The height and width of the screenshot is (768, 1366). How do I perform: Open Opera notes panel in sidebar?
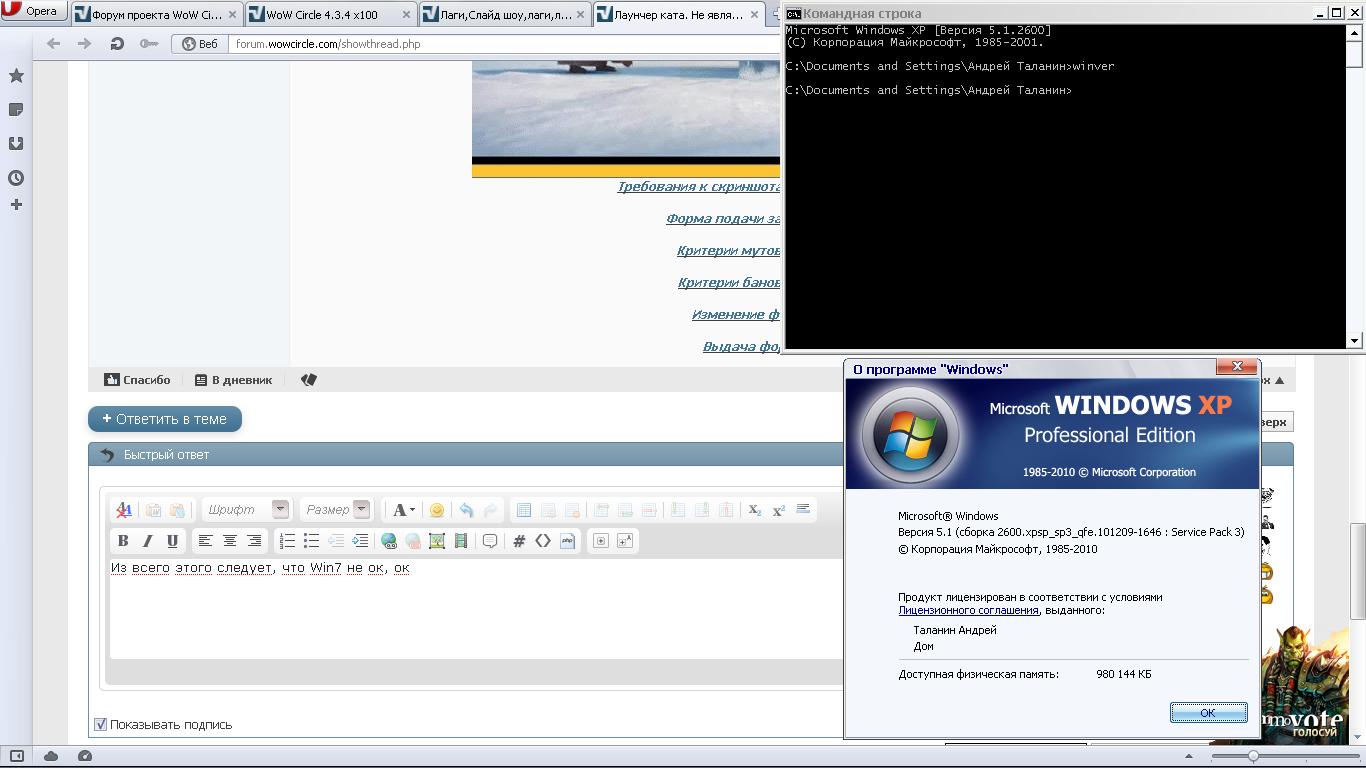coord(16,110)
